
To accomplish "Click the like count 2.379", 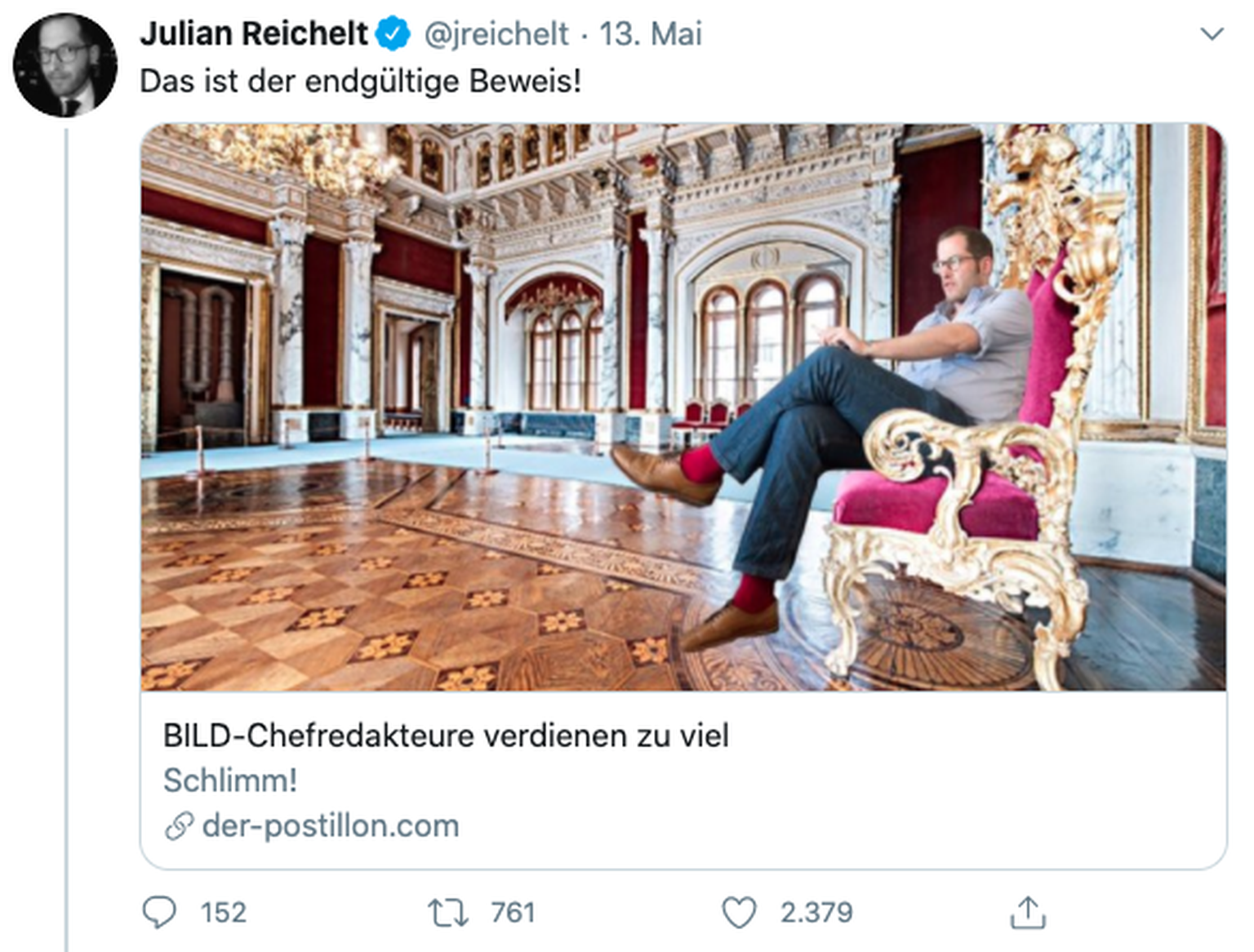I will [x=816, y=912].
